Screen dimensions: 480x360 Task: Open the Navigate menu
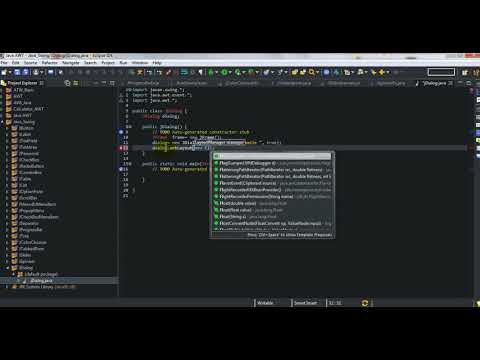[71, 63]
